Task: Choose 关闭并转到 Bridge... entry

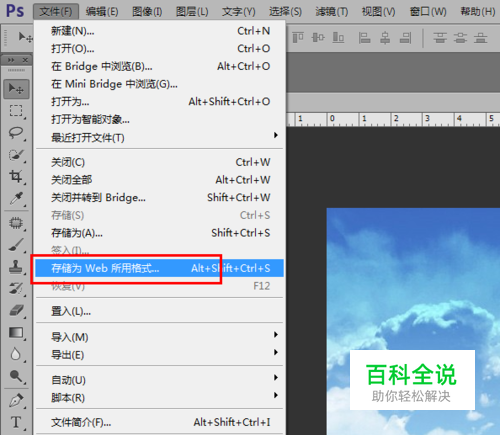Action: [160, 198]
